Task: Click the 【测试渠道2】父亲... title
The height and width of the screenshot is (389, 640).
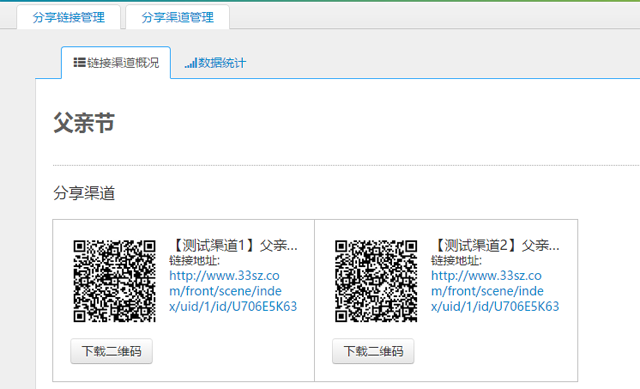Action: tap(495, 245)
